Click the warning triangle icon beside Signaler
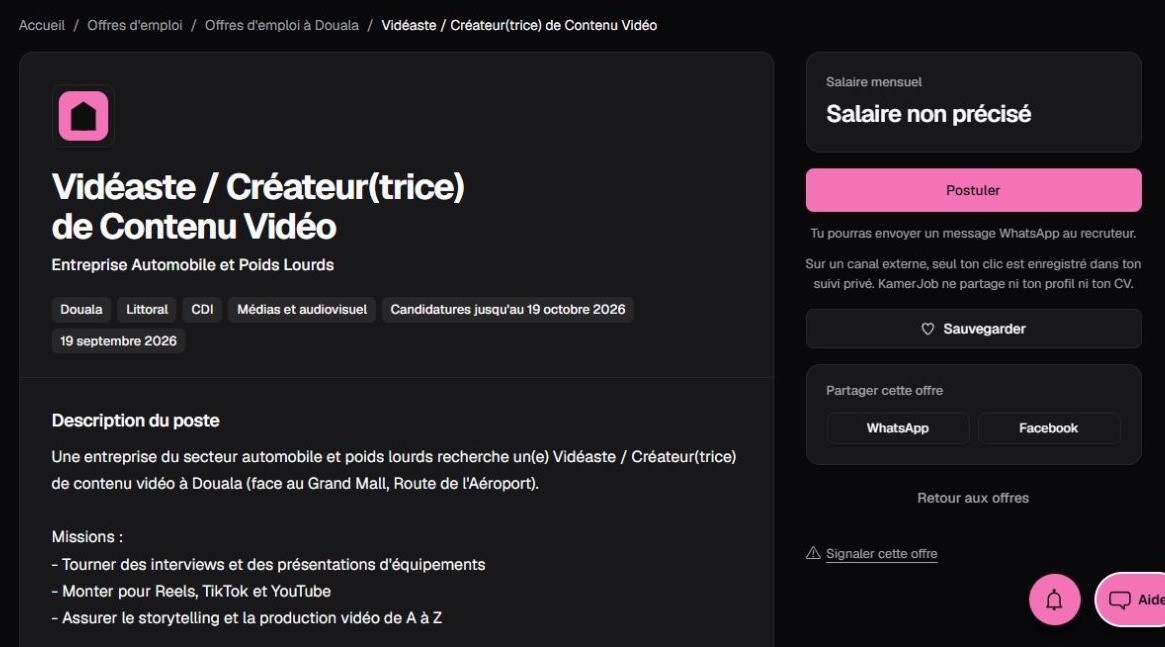Image resolution: width=1165 pixels, height=647 pixels. 814,553
